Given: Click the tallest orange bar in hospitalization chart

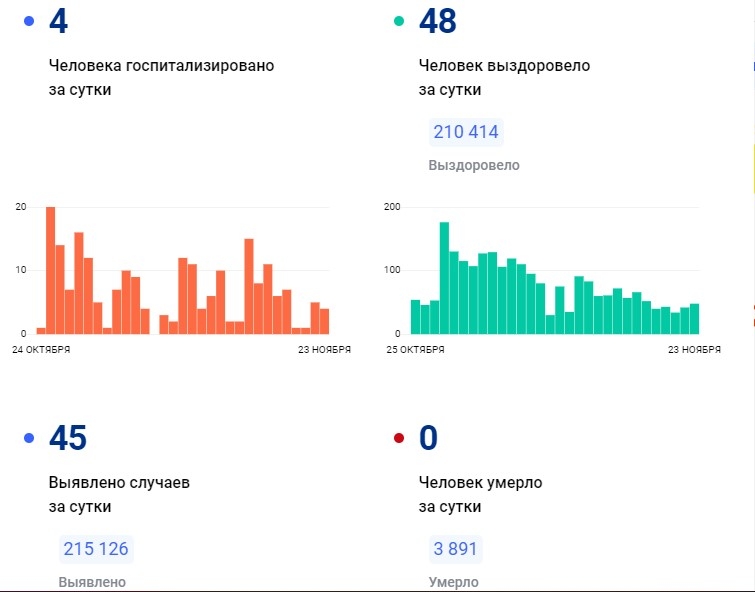Looking at the screenshot, I should click(50, 270).
